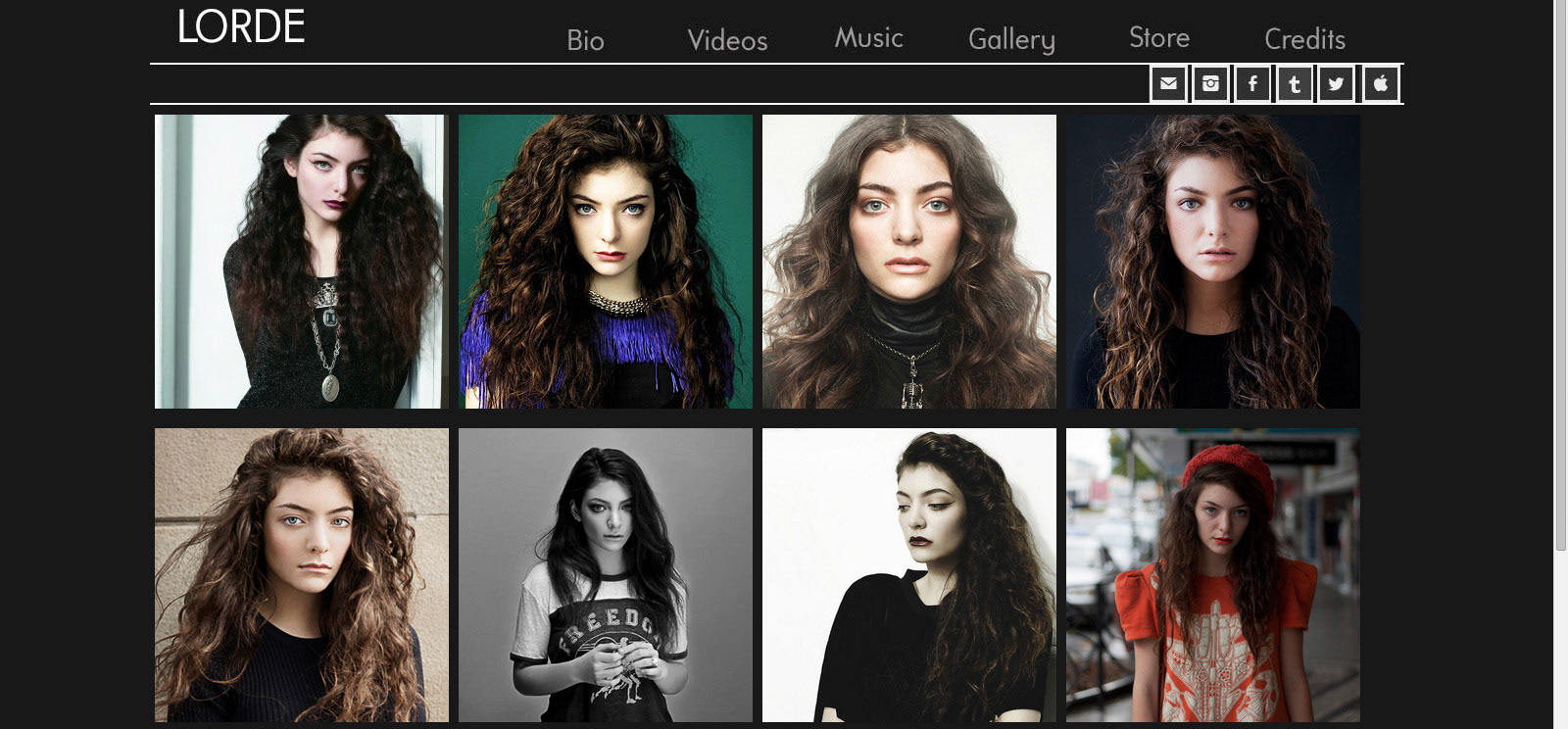Click the Apple iTunes icon
This screenshot has height=729, width=1568.
pos(1381,84)
